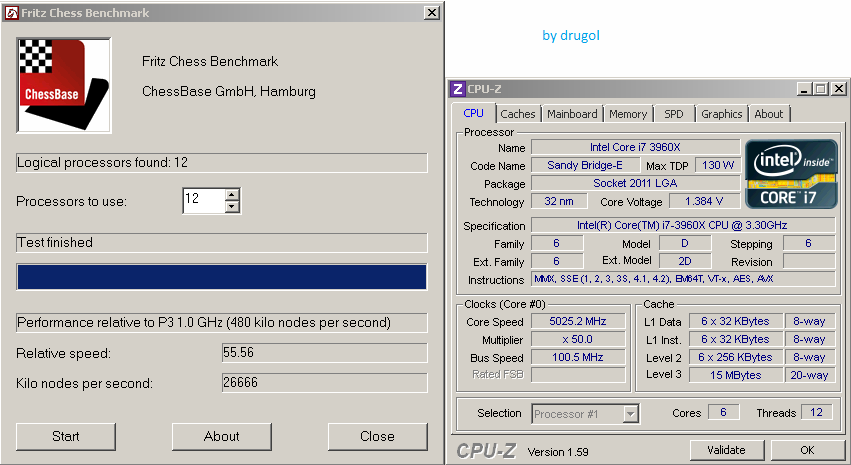Close the CPU-Z window
851x465 pixels.
(839, 88)
